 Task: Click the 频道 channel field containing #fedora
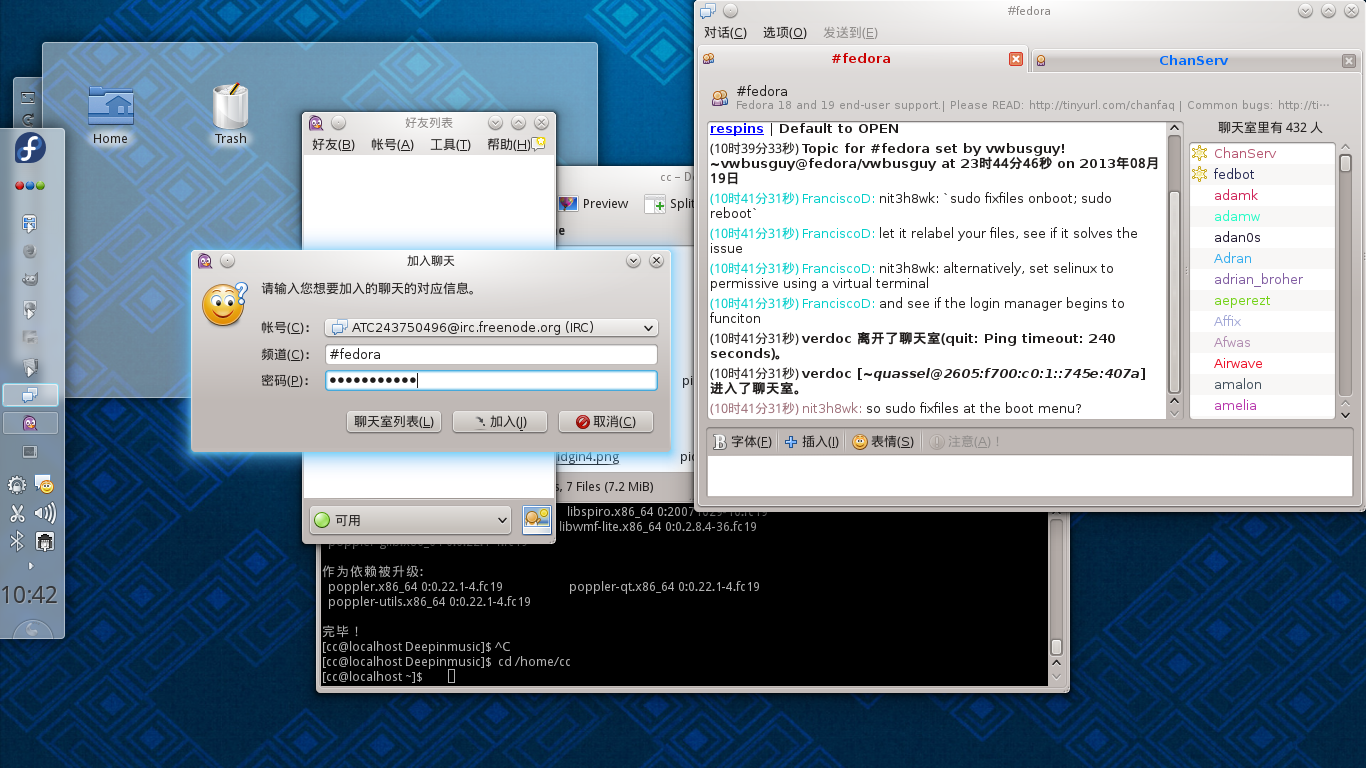(491, 354)
